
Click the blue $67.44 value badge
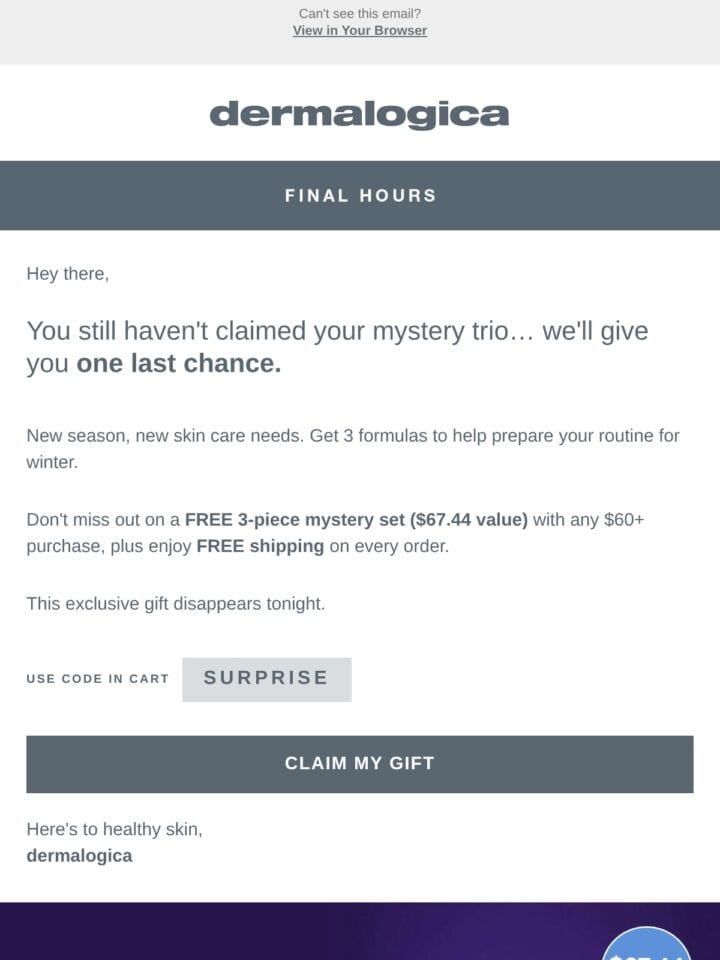coord(647,946)
